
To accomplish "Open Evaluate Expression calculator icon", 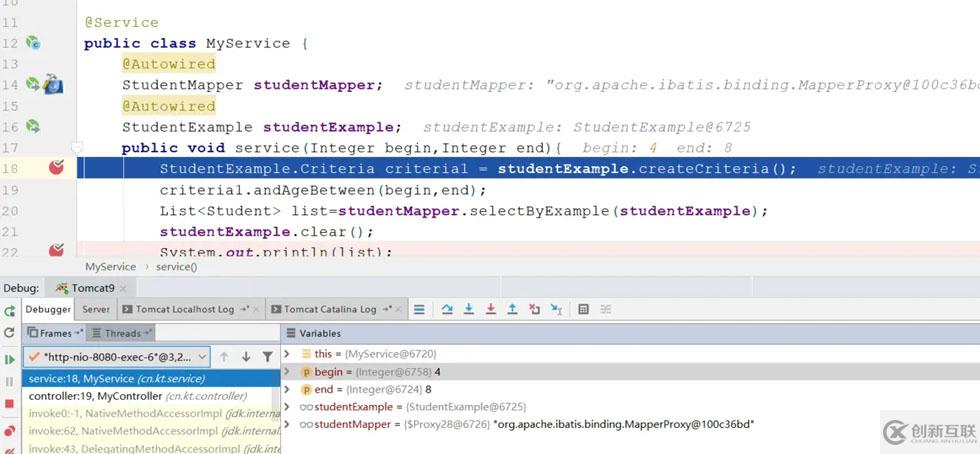I will click(584, 309).
